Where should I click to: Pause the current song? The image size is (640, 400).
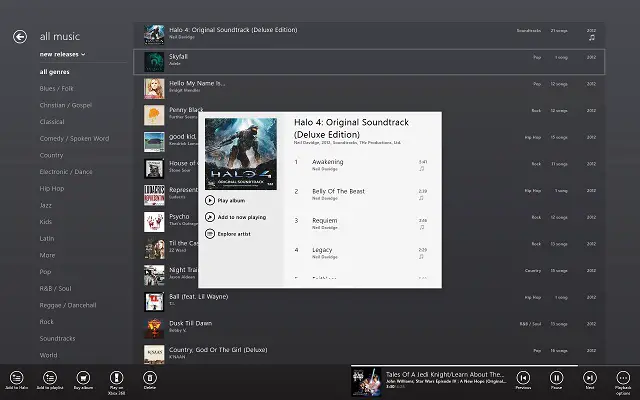[556, 378]
